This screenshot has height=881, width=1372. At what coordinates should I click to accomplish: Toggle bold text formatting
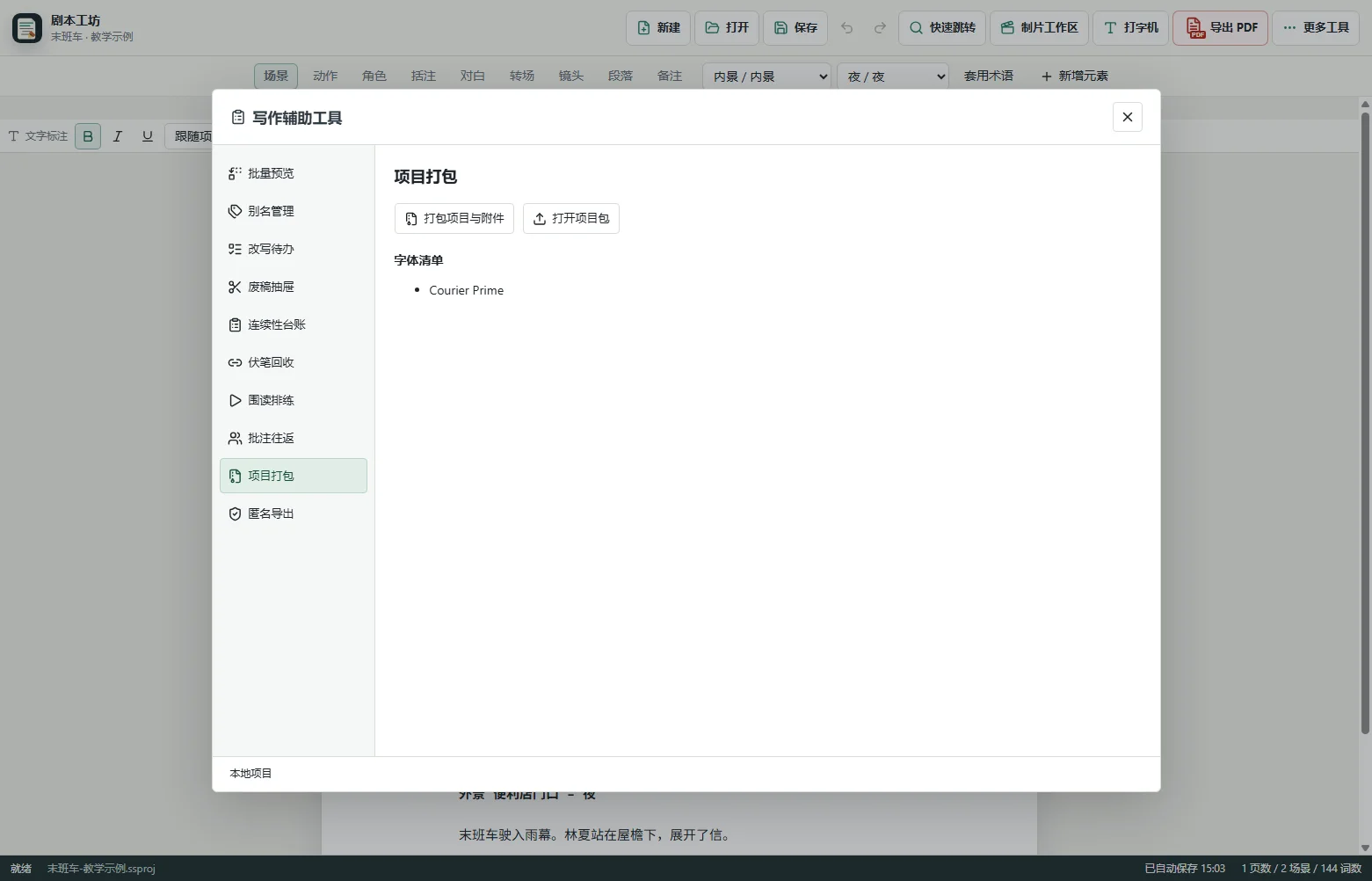click(x=88, y=136)
